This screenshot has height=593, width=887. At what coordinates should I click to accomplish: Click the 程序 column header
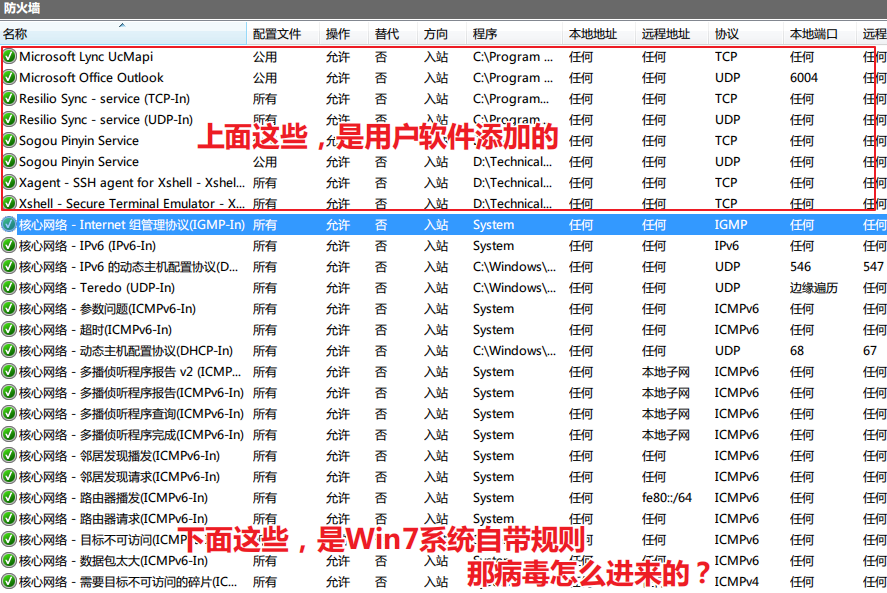pyautogui.click(x=514, y=34)
